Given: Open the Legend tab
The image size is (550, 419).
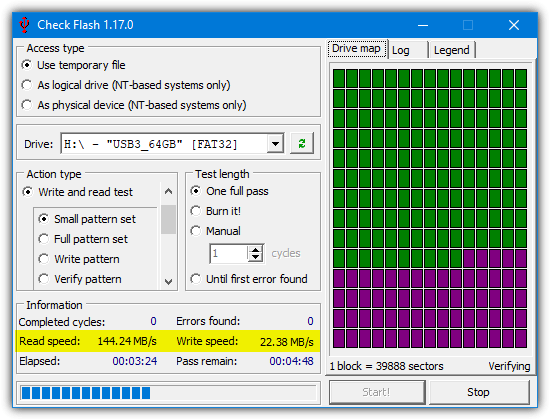Looking at the screenshot, I should 452,50.
